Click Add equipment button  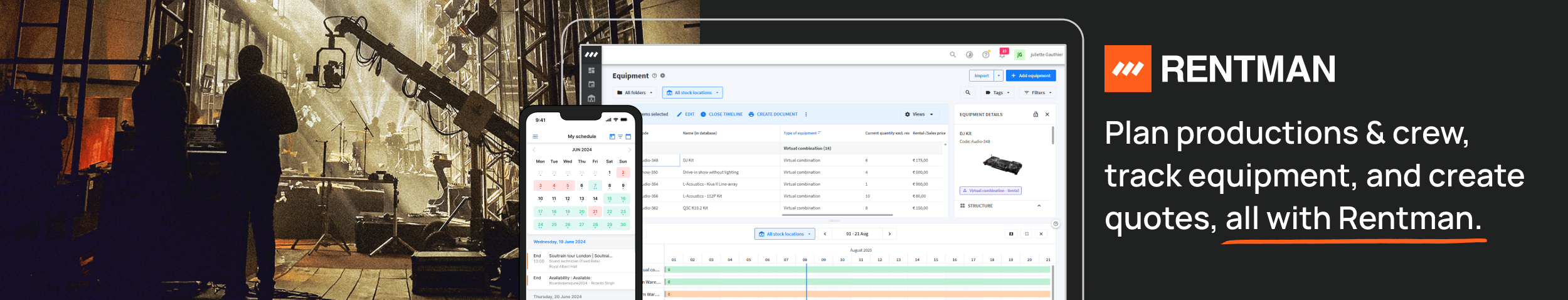pyautogui.click(x=1030, y=75)
